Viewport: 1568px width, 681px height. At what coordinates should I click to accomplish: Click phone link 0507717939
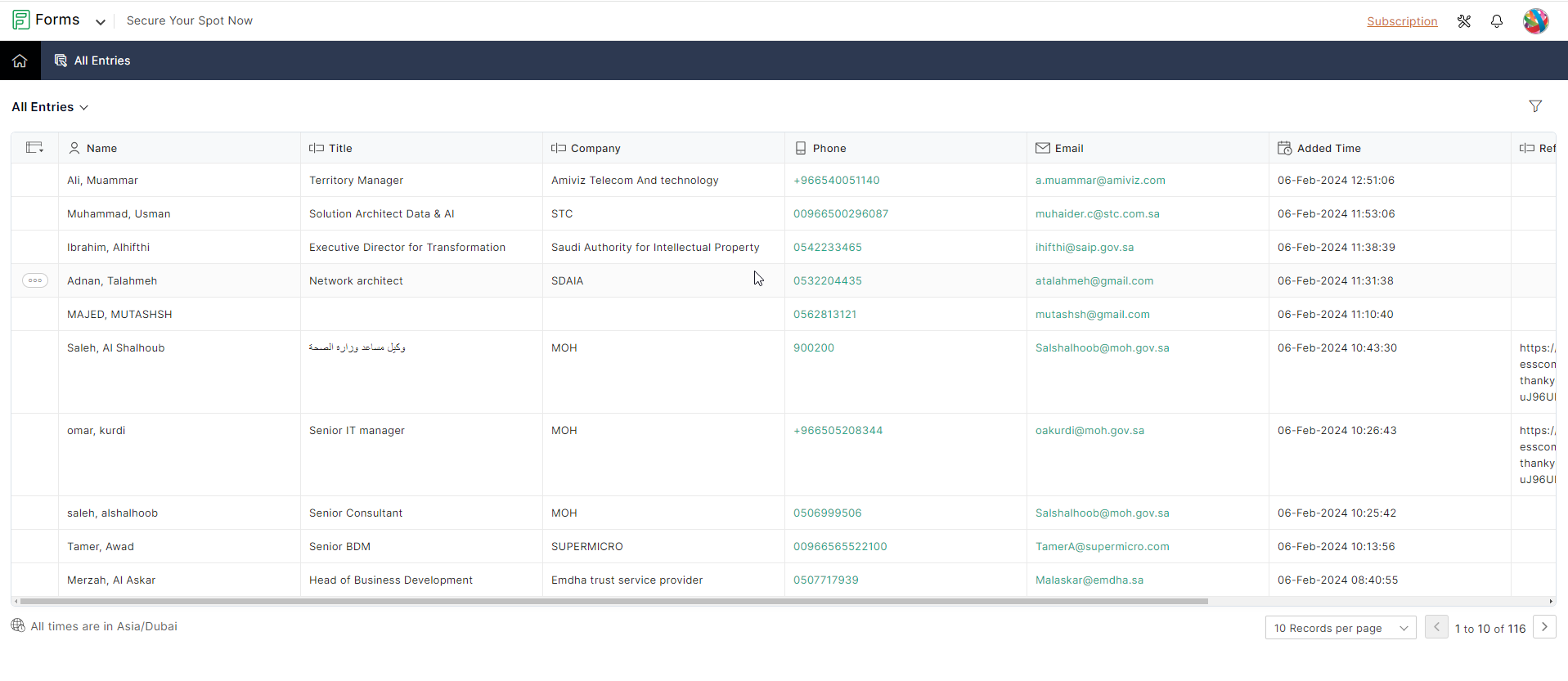[825, 580]
